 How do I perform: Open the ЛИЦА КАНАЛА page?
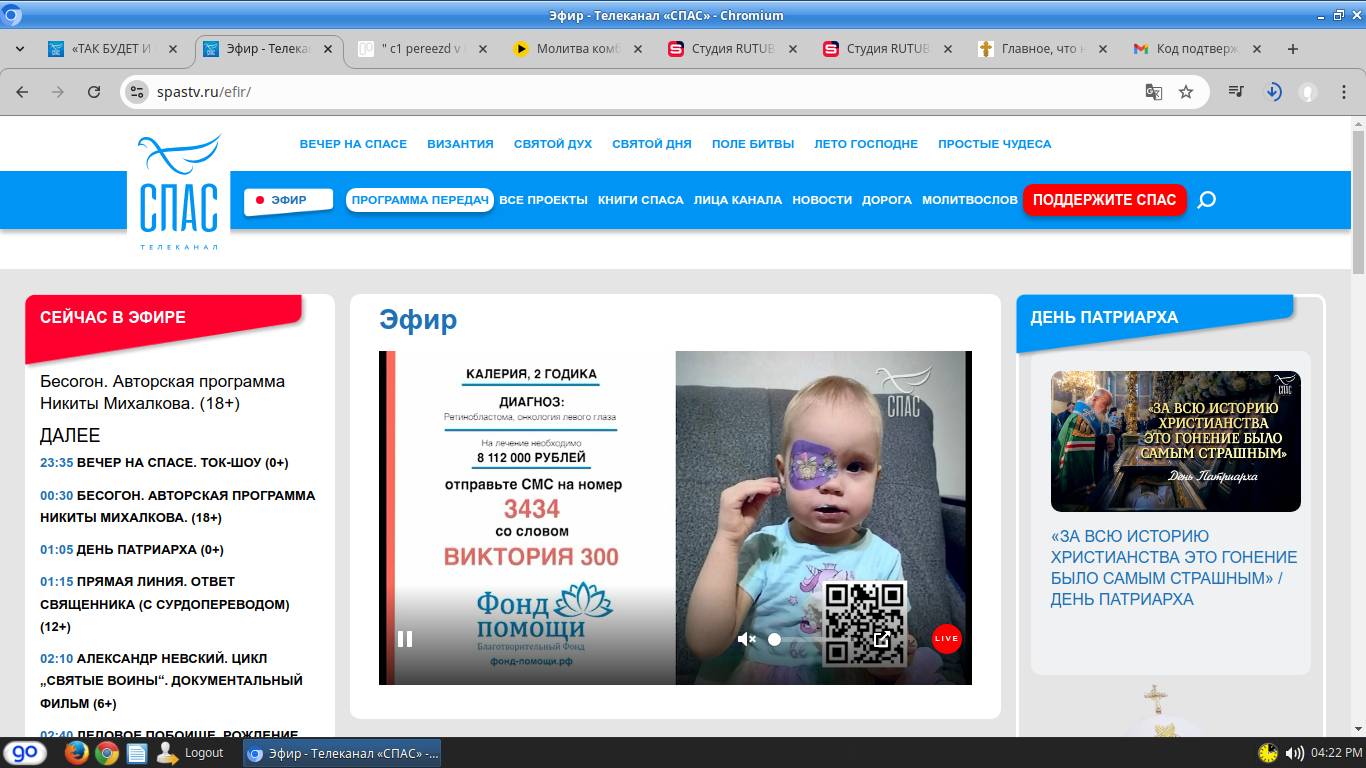[x=738, y=200]
